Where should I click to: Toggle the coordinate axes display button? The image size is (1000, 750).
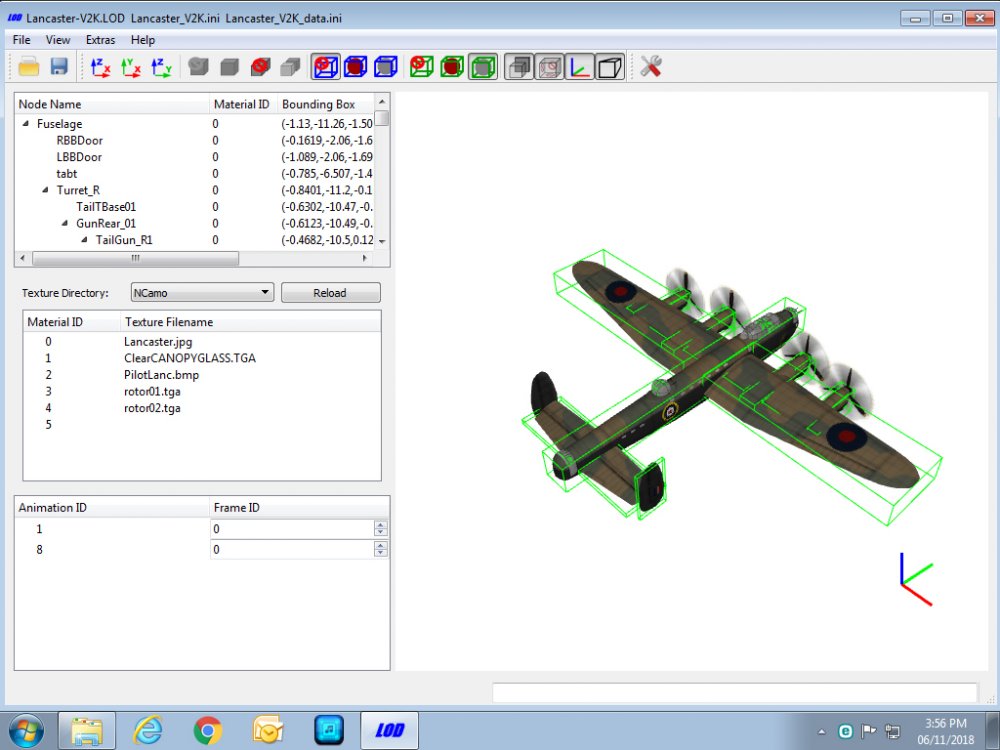click(x=579, y=67)
